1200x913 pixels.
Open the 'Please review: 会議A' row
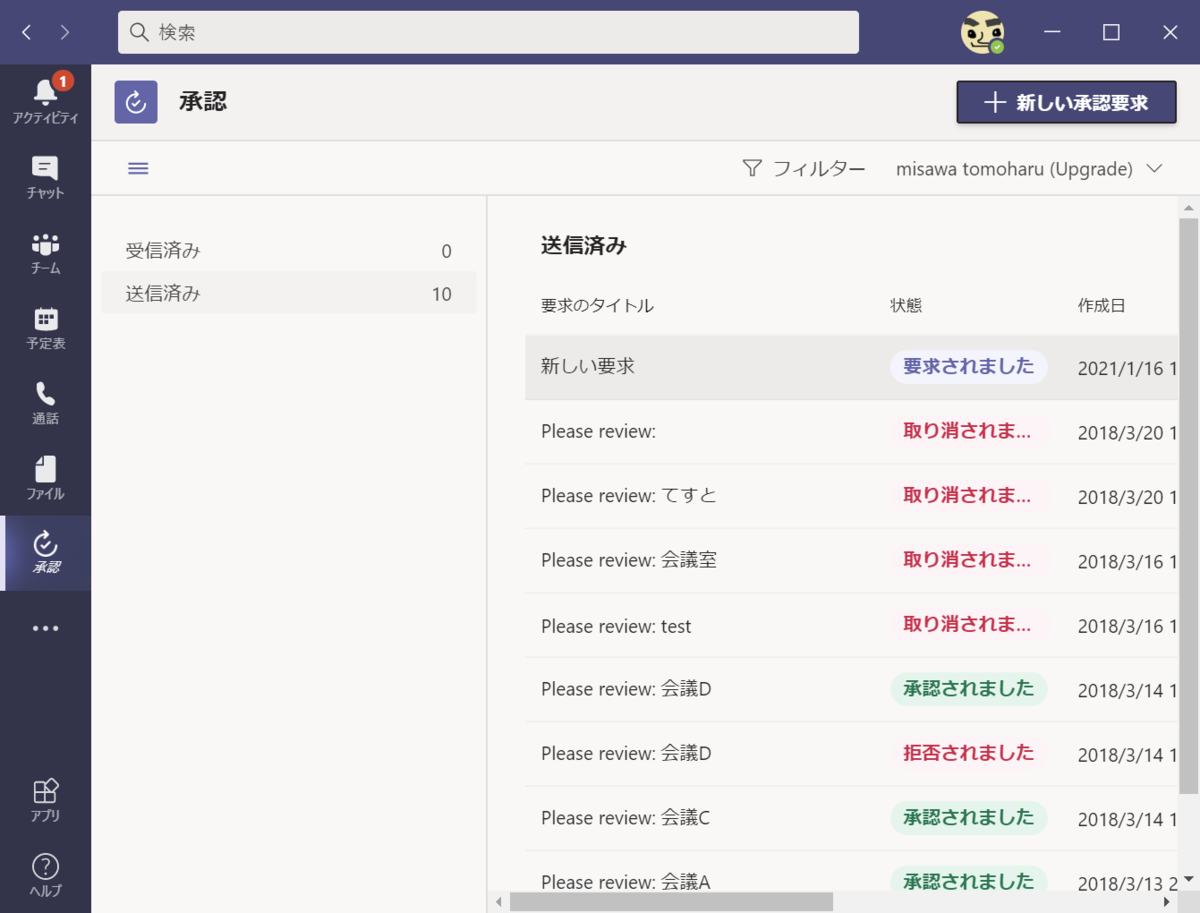click(x=850, y=871)
